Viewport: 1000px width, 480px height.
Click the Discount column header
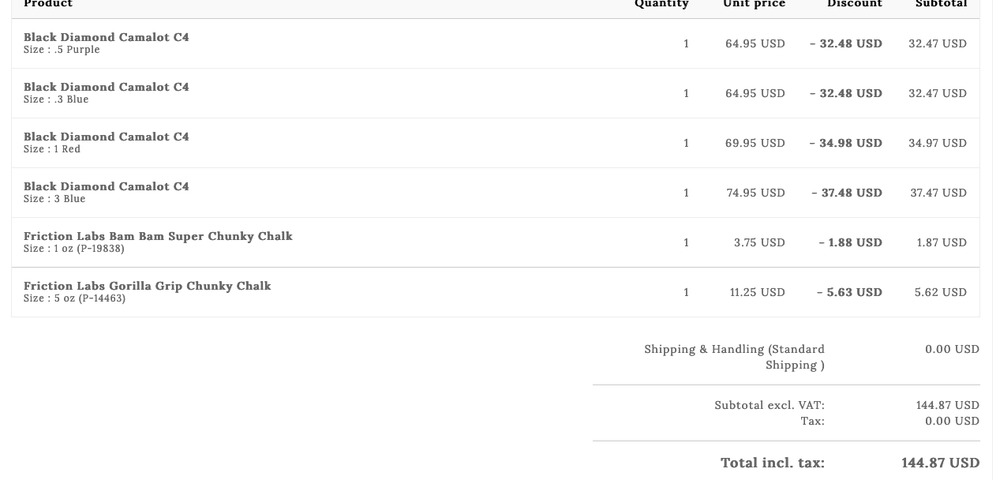(x=854, y=4)
